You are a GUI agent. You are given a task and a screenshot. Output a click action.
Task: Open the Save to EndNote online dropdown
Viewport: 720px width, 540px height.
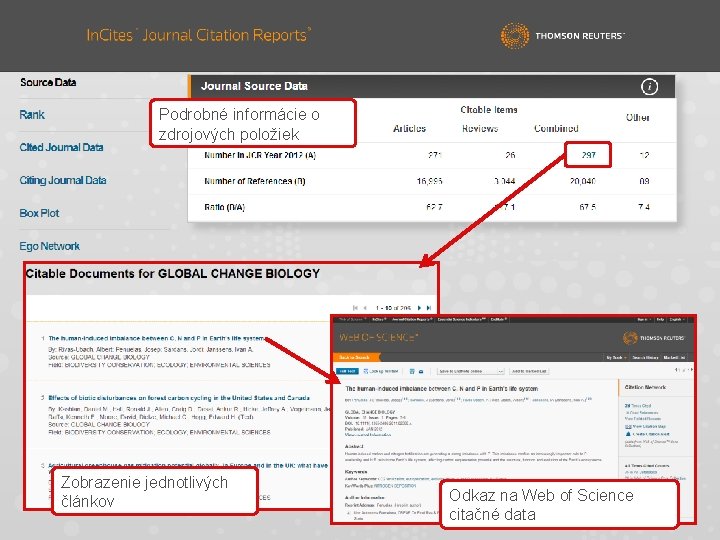pos(471,371)
